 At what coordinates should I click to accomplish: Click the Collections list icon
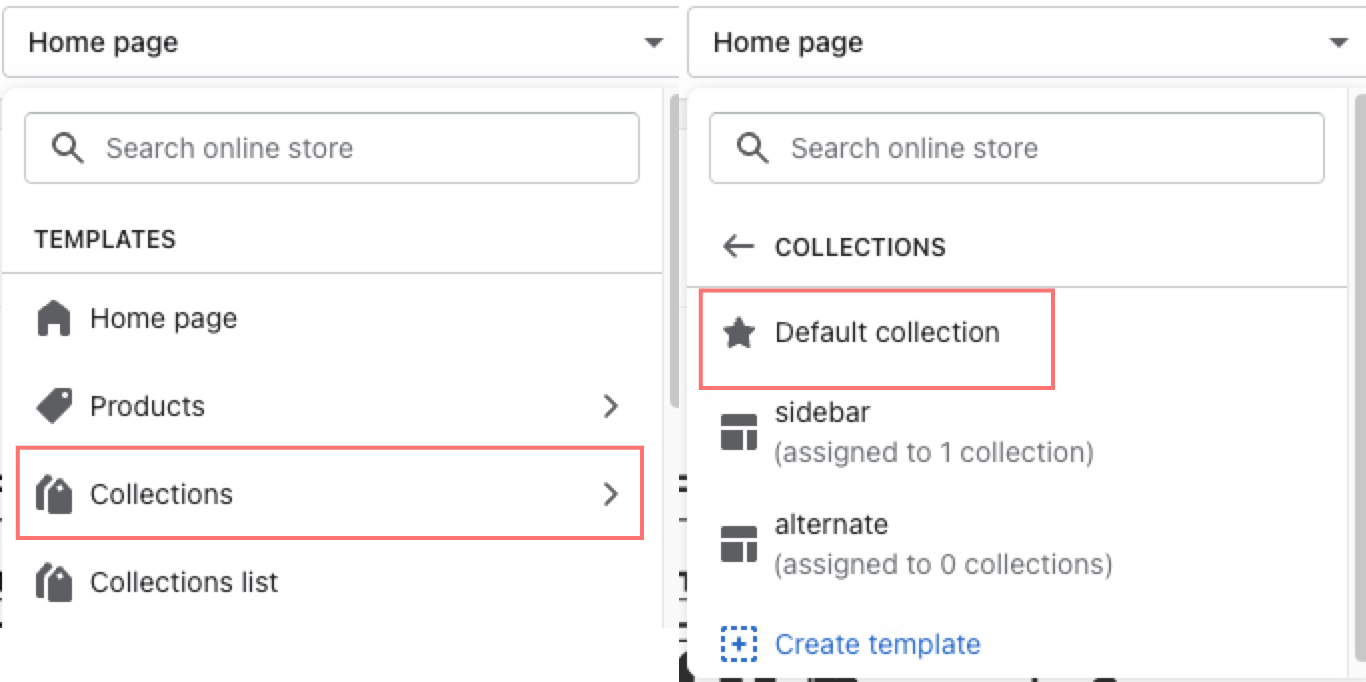[x=54, y=582]
